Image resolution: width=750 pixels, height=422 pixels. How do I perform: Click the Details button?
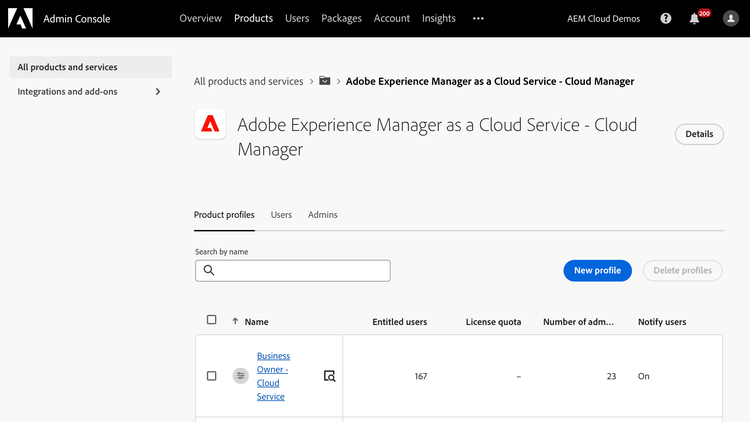click(699, 134)
